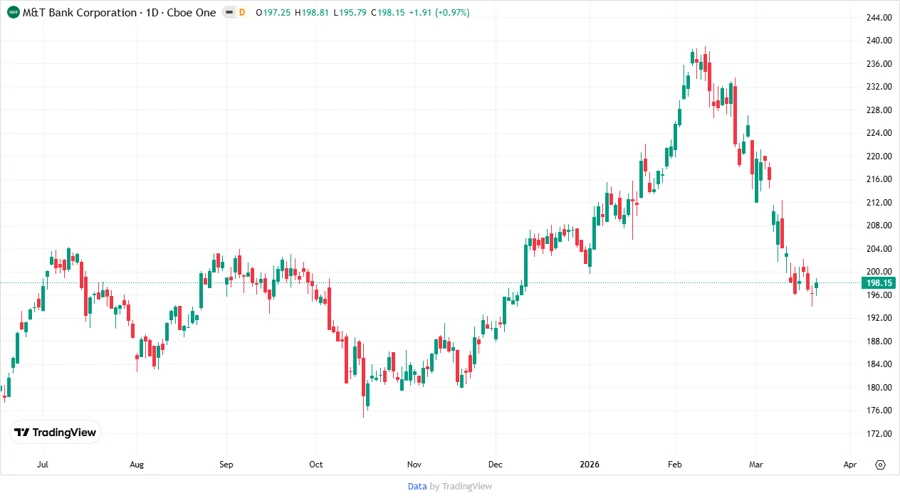Open chart settings gear icon
Viewport: 900px width, 498px height.
[x=880, y=465]
